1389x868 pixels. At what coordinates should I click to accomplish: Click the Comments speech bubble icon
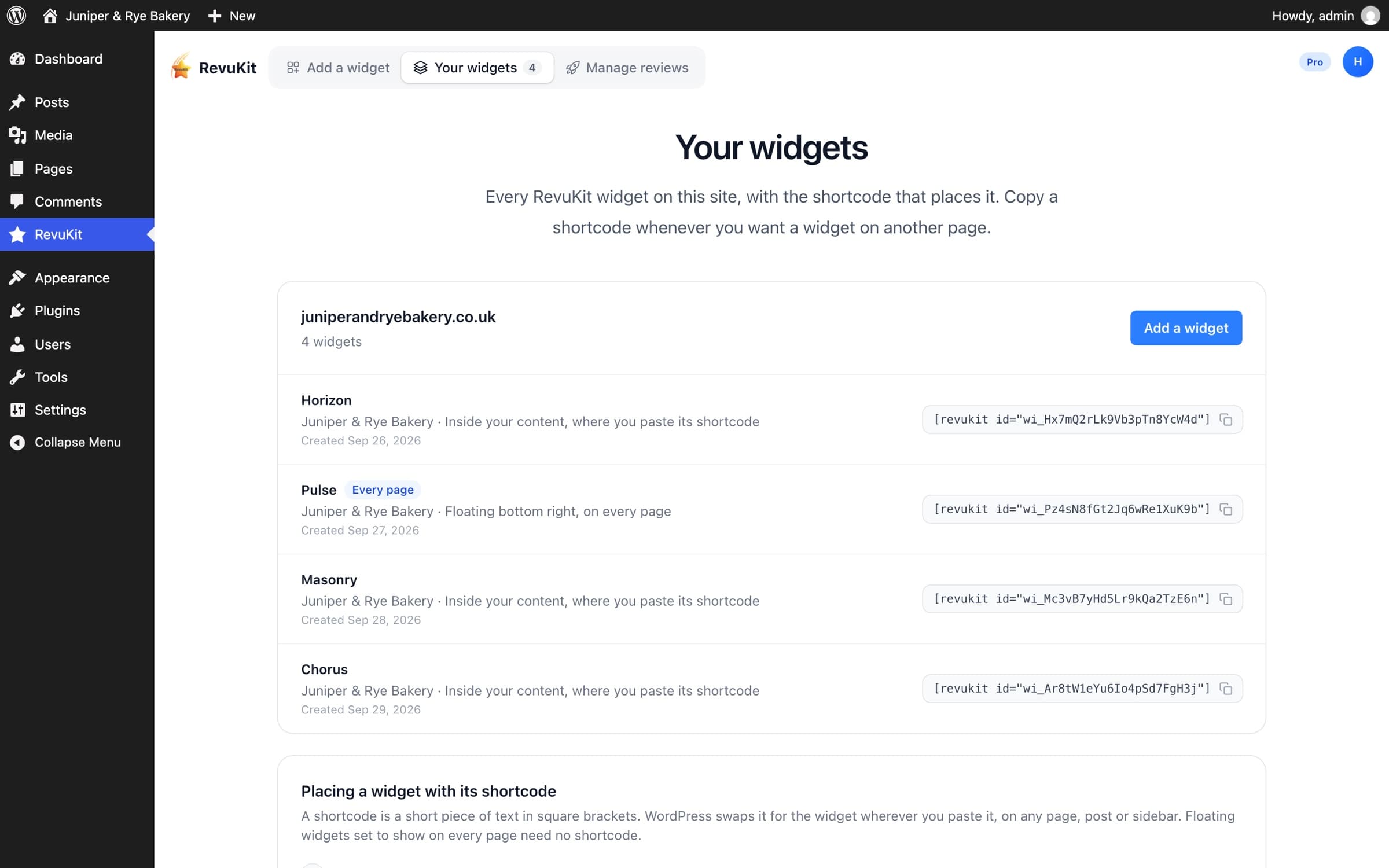click(17, 201)
